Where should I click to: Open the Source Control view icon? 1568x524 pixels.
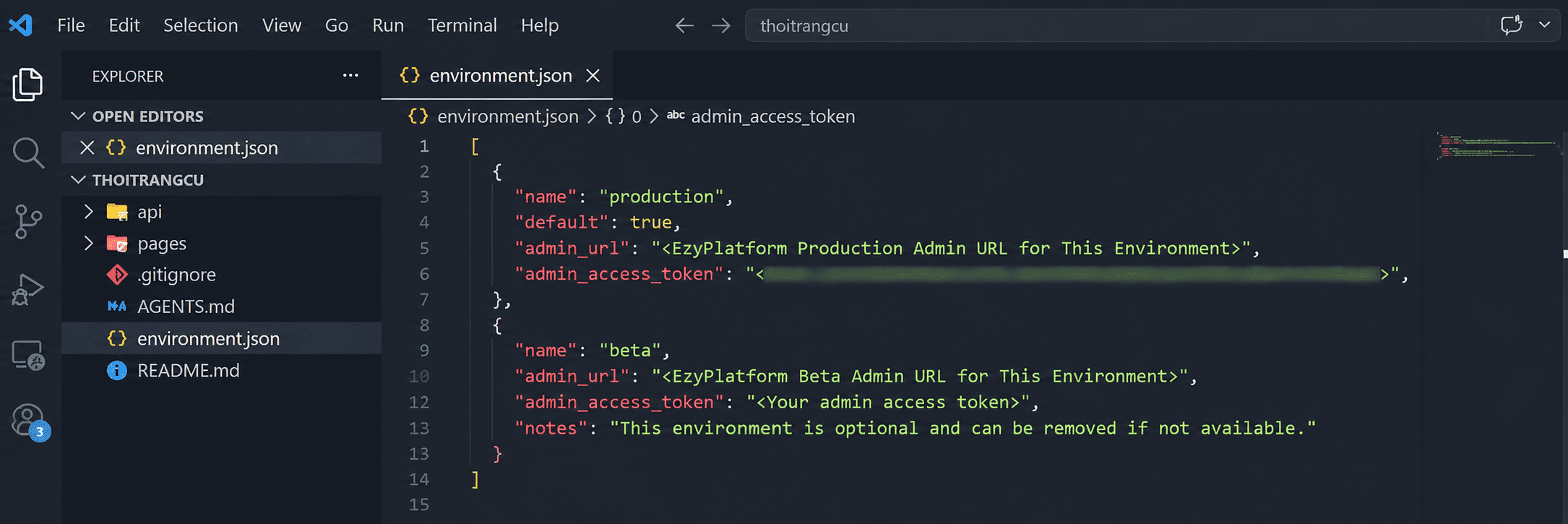tap(28, 221)
